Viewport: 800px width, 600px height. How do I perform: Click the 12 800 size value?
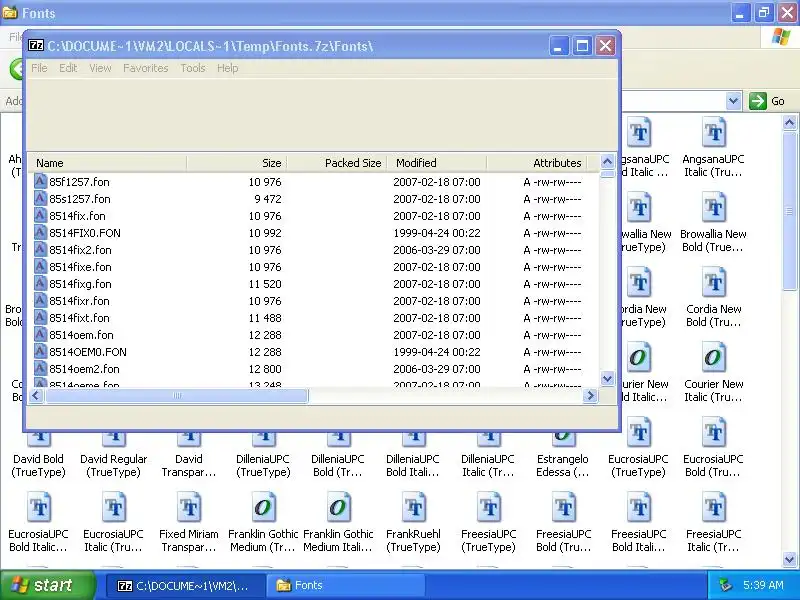[265, 369]
